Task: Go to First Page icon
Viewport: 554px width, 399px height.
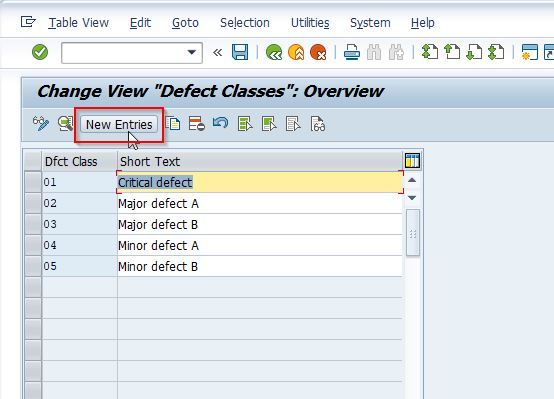Action: coord(430,52)
